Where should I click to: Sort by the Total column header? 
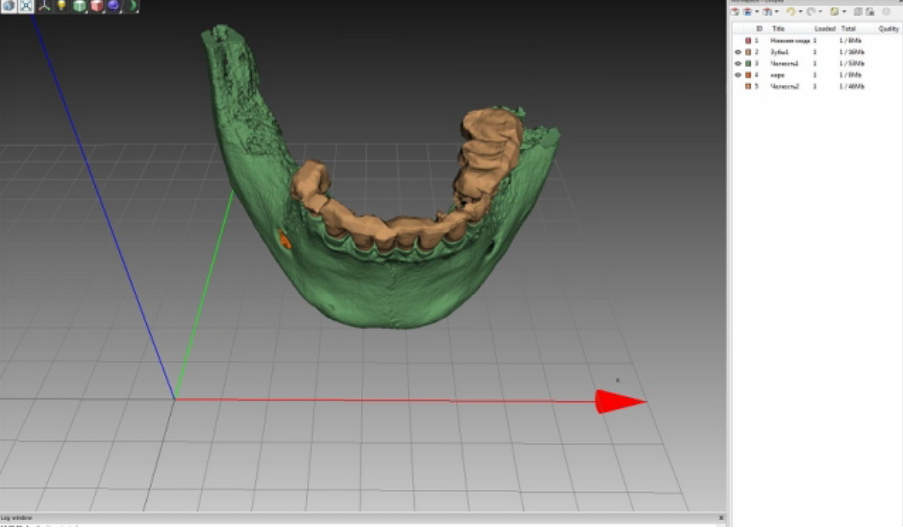(x=848, y=29)
